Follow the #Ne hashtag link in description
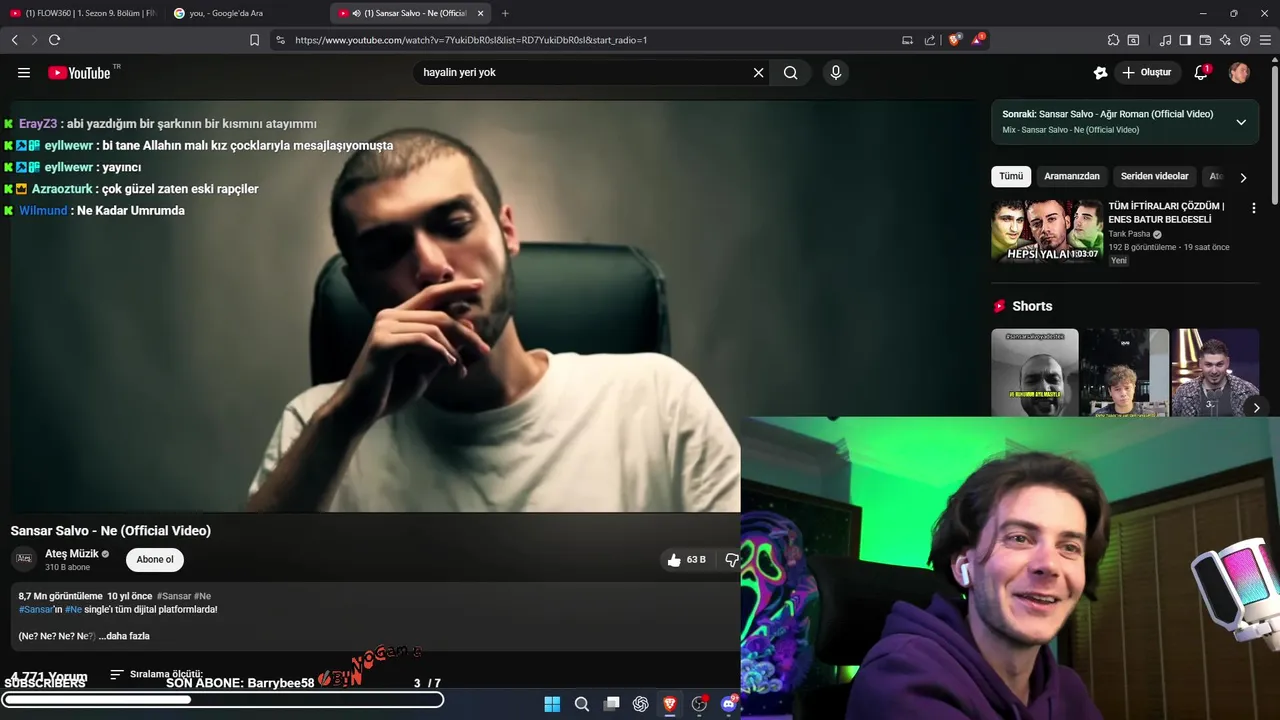Image resolution: width=1280 pixels, height=720 pixels. pyautogui.click(x=73, y=609)
